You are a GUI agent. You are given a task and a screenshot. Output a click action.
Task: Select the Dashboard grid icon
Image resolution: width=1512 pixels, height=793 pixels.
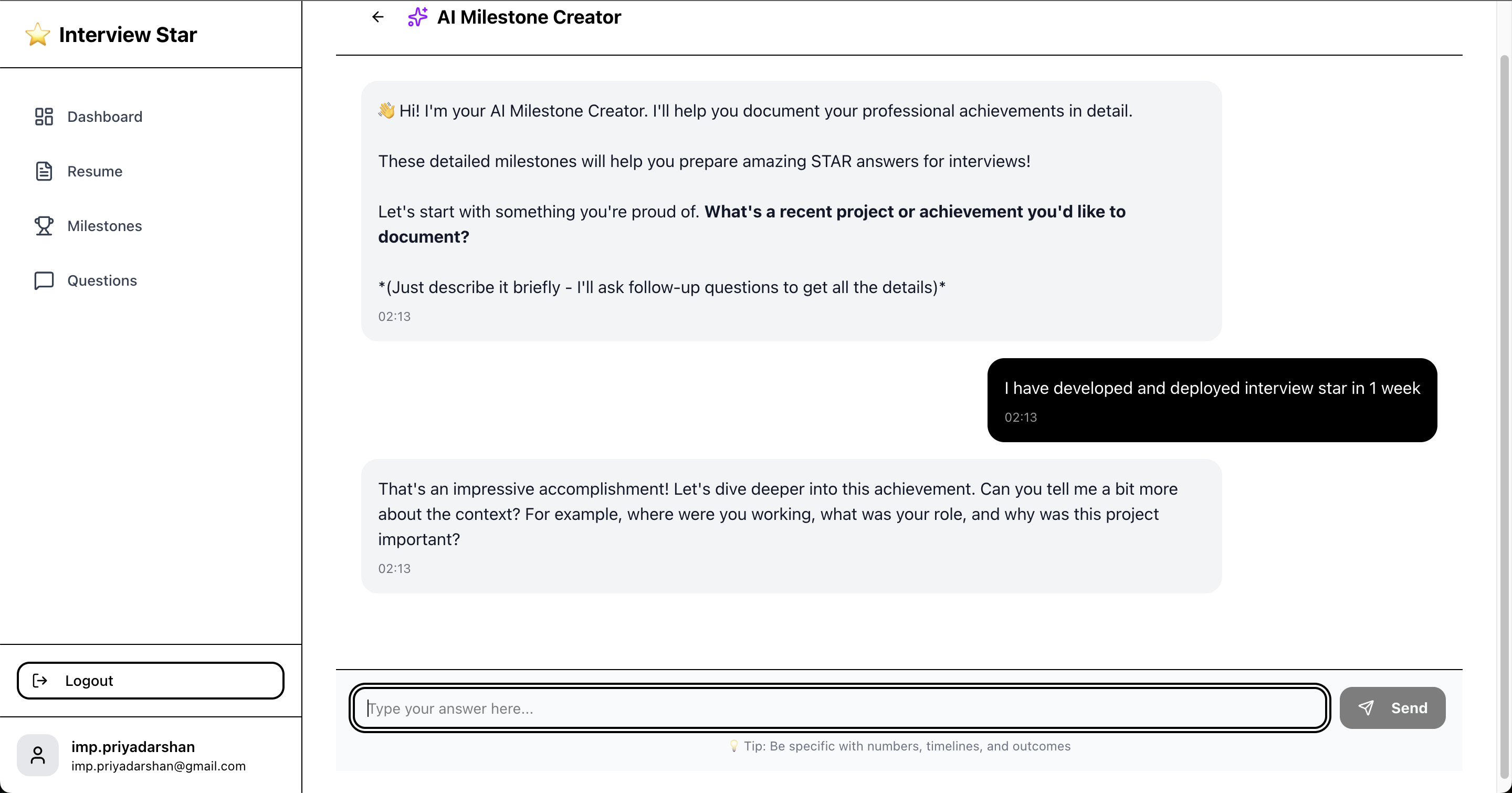click(x=44, y=117)
